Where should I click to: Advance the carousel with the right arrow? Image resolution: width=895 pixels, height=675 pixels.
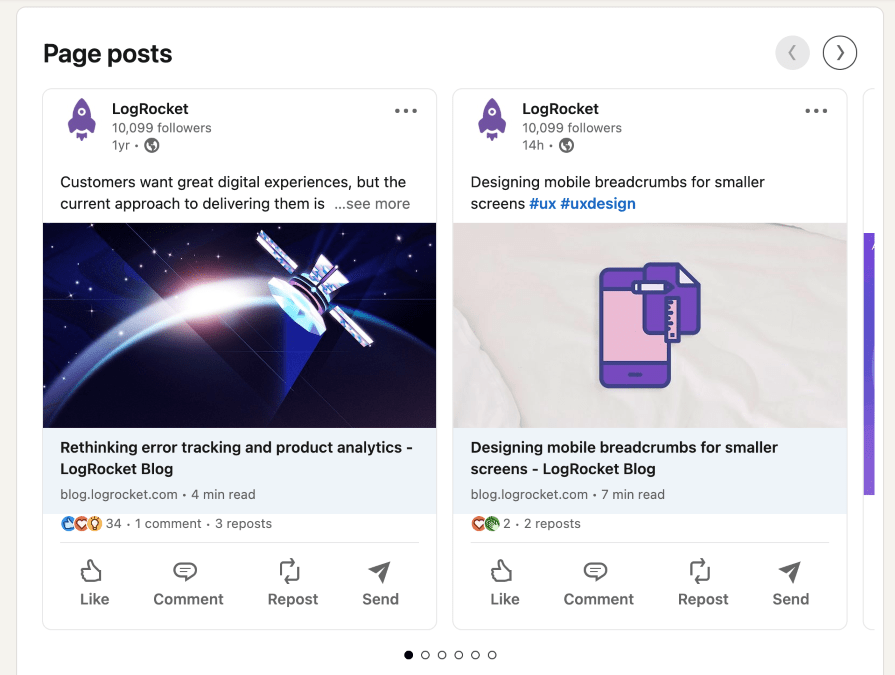(840, 52)
